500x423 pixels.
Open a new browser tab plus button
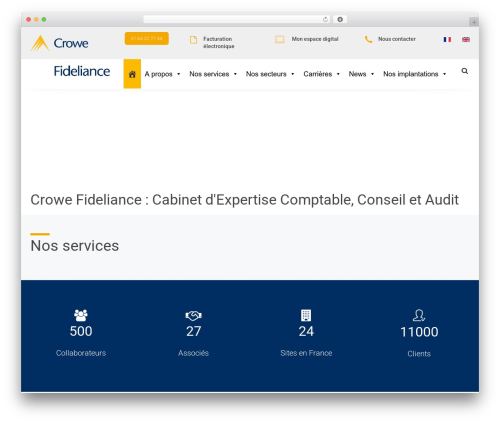pos(474,22)
